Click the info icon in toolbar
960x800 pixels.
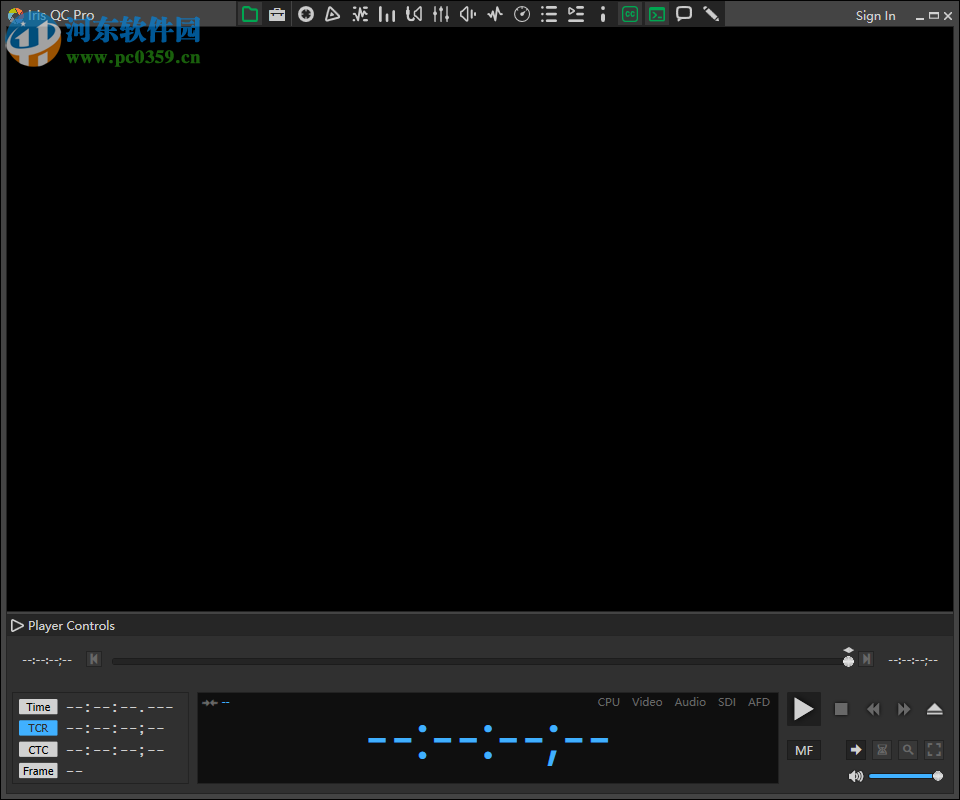point(602,14)
